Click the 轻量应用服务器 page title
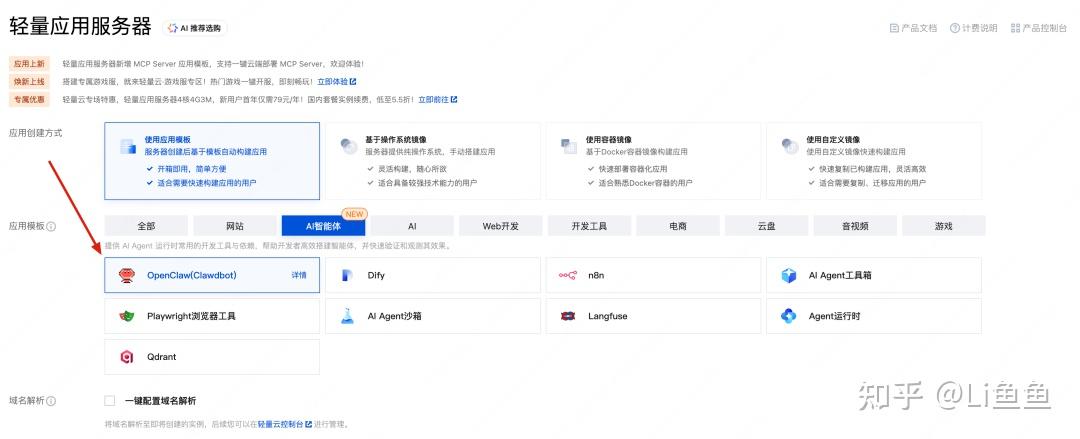The height and width of the screenshot is (439, 1080). click(x=80, y=27)
